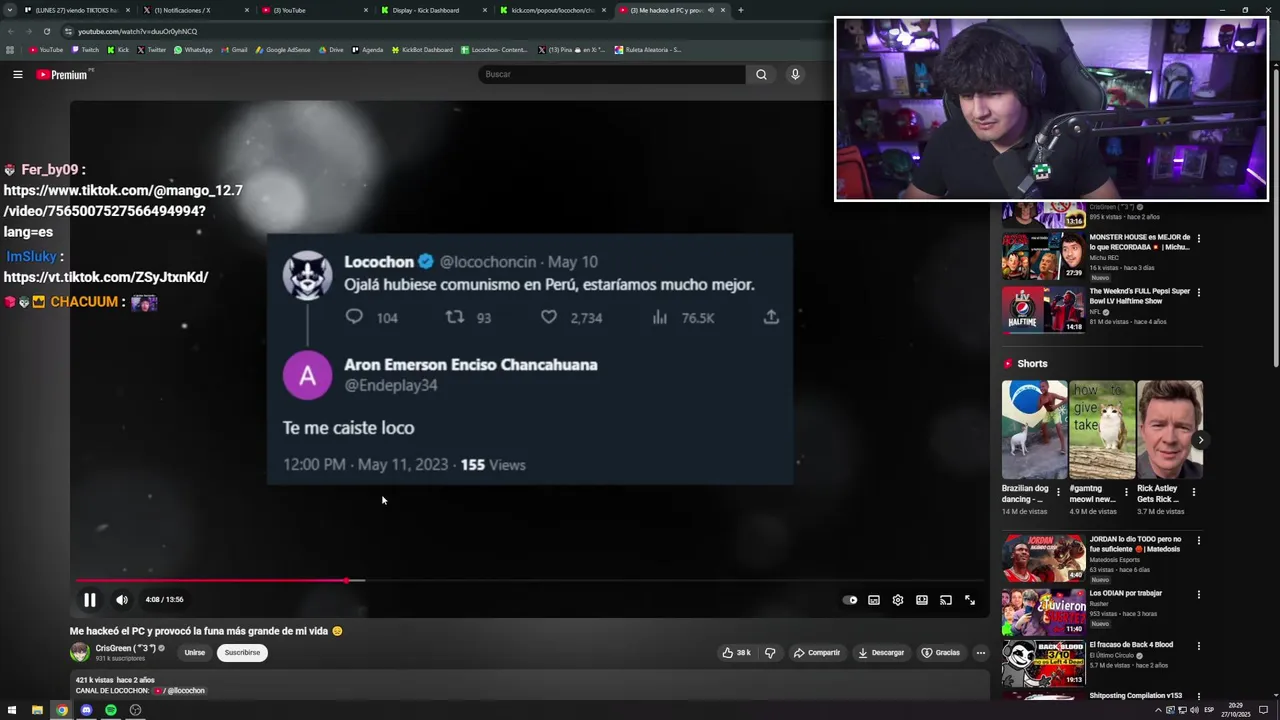Screen dimensions: 1280x720
Task: Dislike the video with thumbs-down
Action: coord(770,653)
